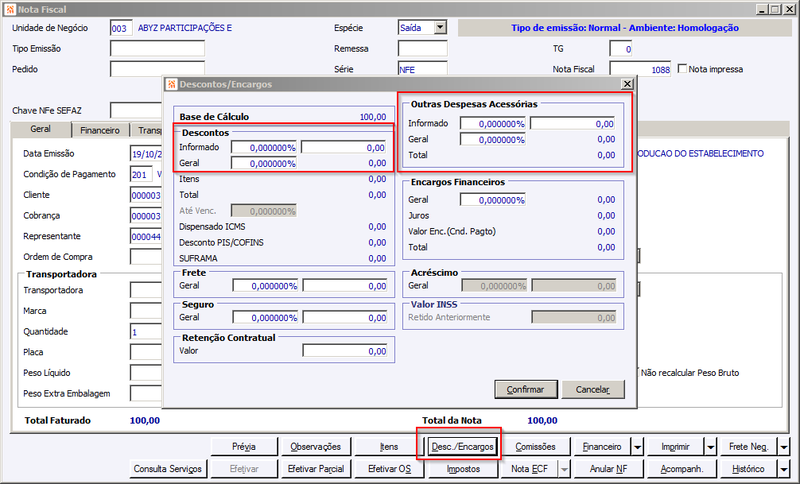Click the Base de Cálculo value 100,00
This screenshot has width=800, height=484.
373,117
